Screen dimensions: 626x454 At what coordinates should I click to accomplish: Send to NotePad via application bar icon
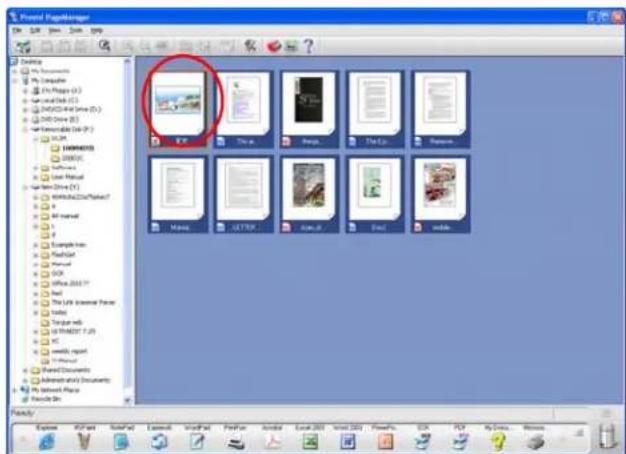pos(121,442)
